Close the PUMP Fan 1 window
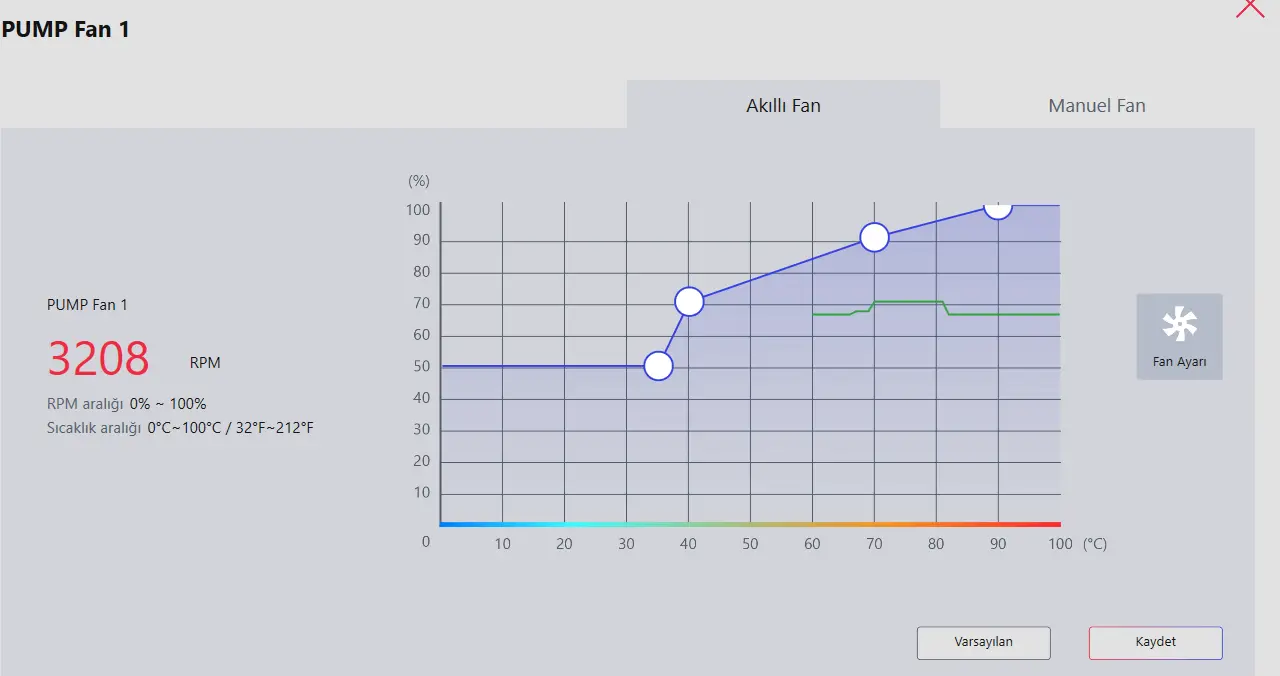 coord(1250,6)
